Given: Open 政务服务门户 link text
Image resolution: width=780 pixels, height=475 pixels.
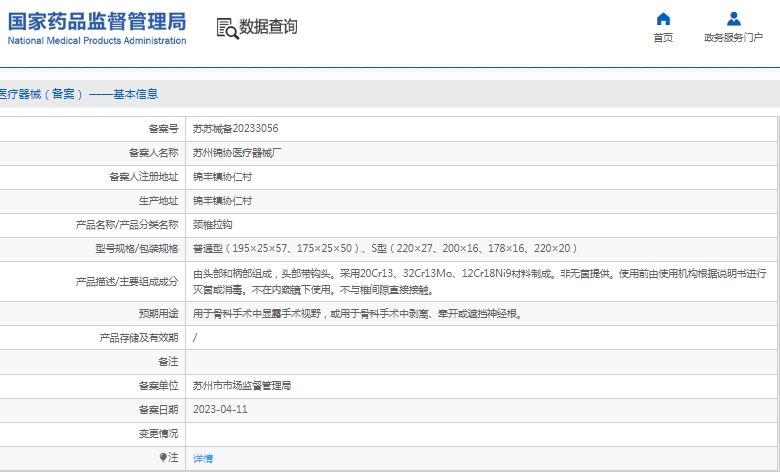Looking at the screenshot, I should (734, 38).
